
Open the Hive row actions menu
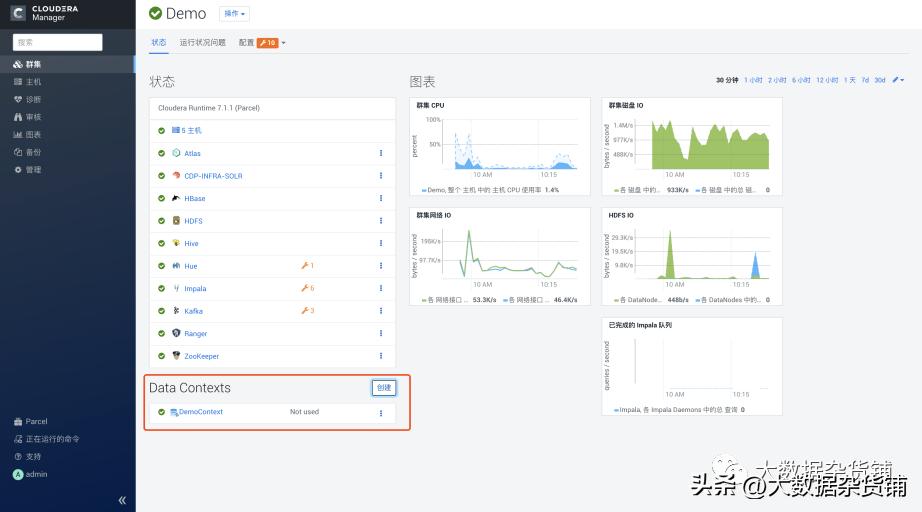[381, 243]
